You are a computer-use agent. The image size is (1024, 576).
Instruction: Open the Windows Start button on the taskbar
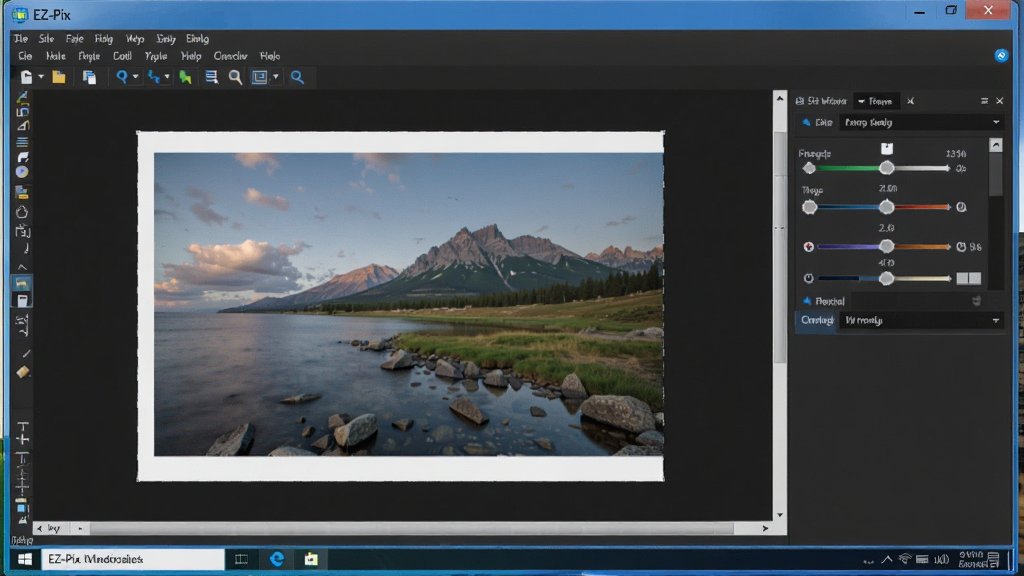tap(25, 559)
